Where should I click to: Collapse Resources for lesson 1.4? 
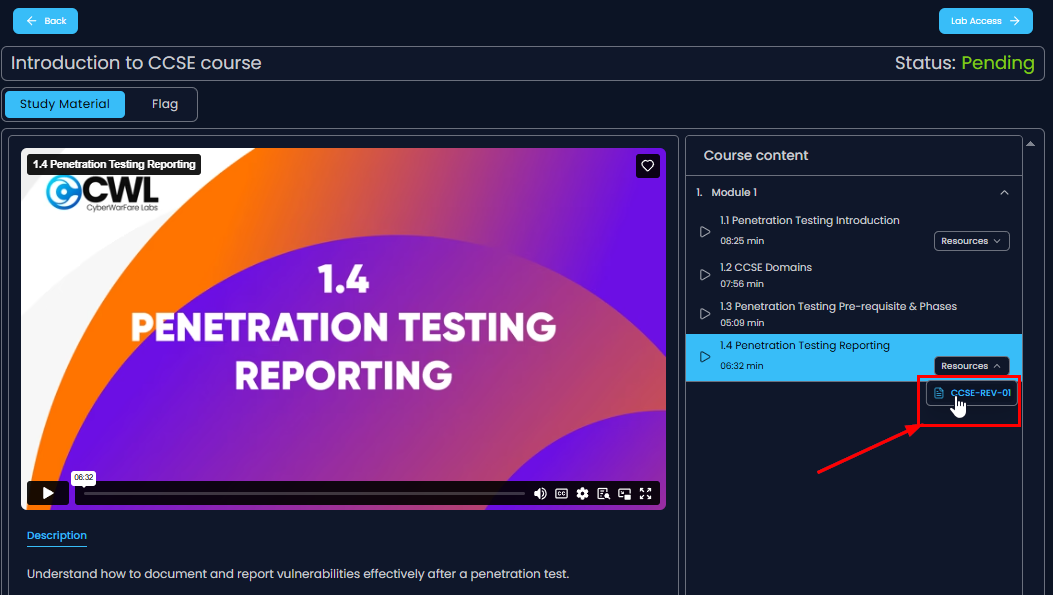(x=971, y=366)
